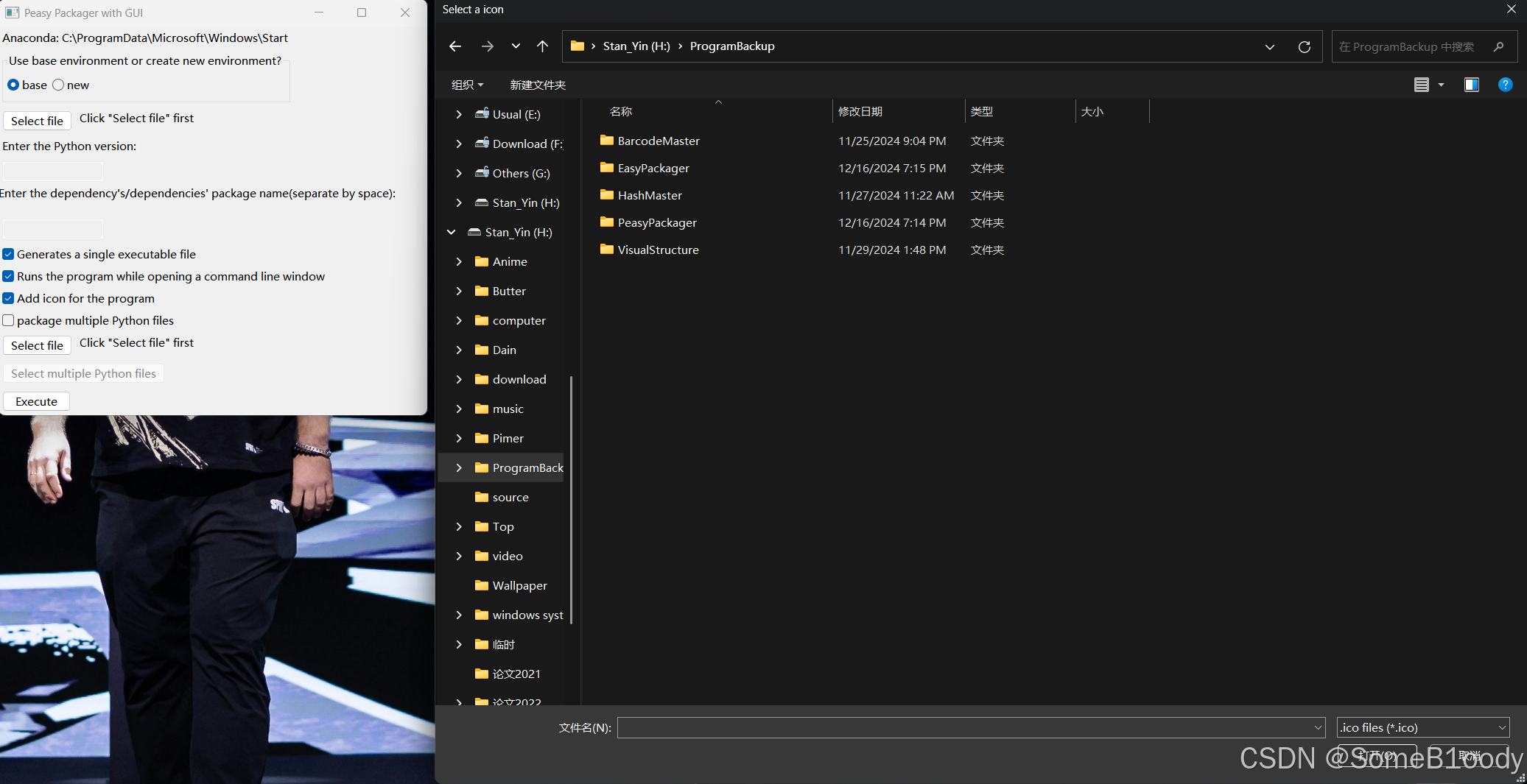Open the recent locations dropdown arrow

click(516, 46)
